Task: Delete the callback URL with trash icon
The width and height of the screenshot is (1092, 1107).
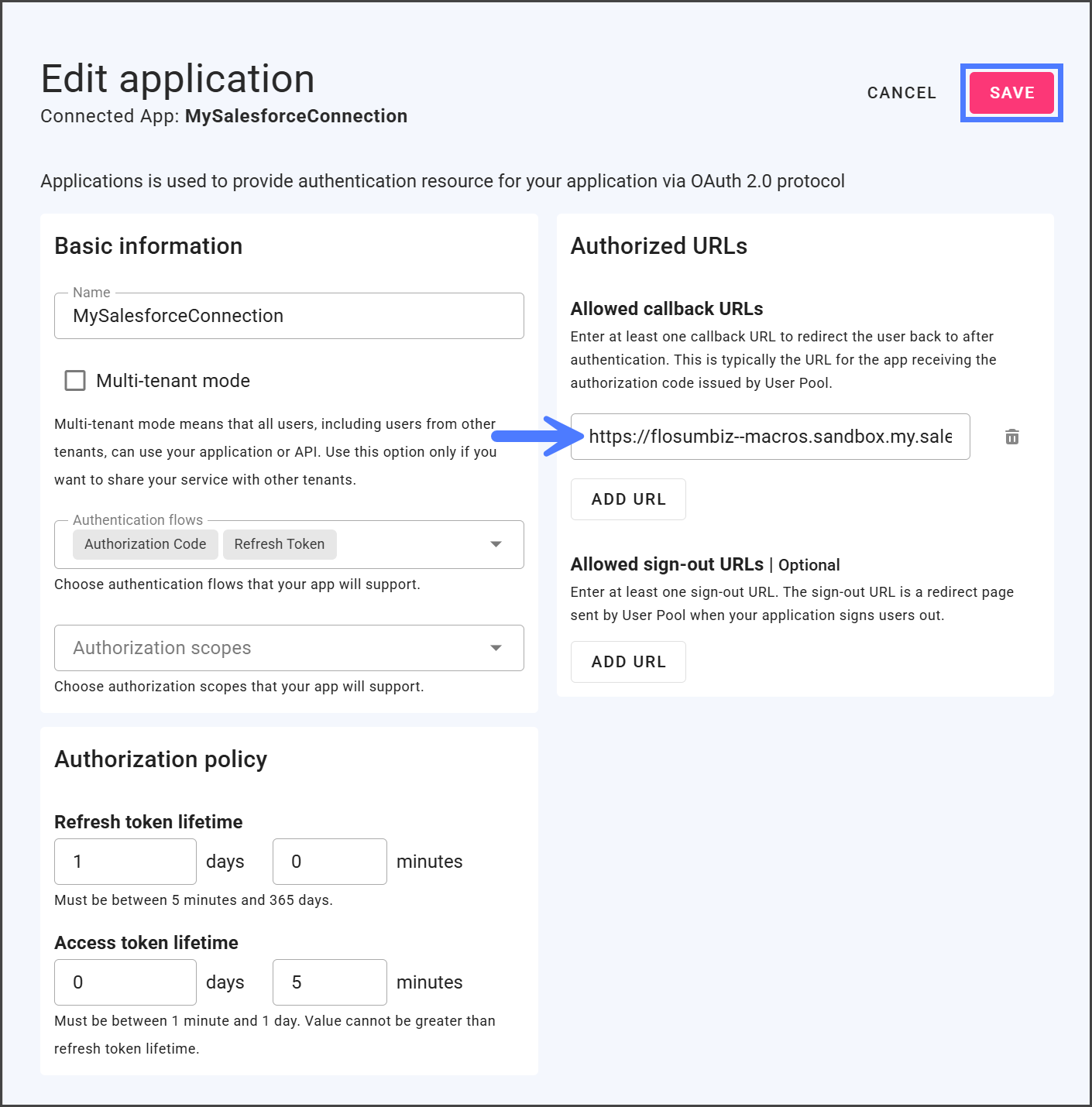Action: (1011, 437)
